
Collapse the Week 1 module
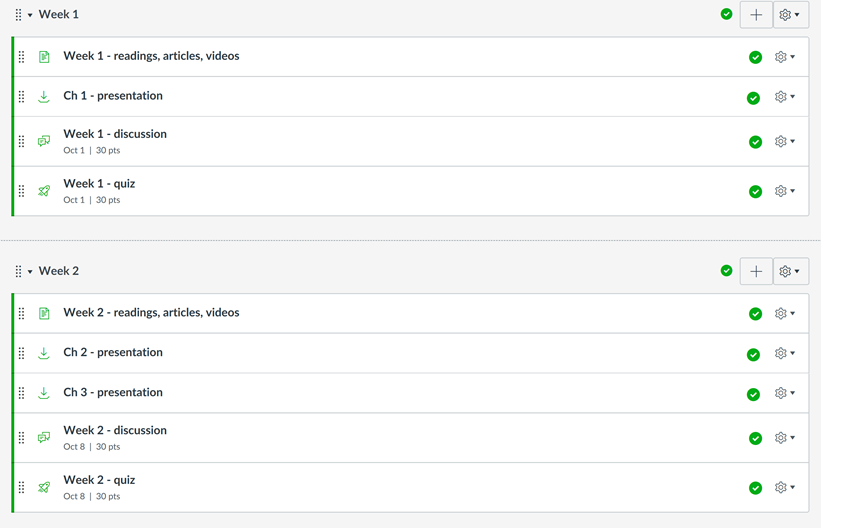coord(30,15)
